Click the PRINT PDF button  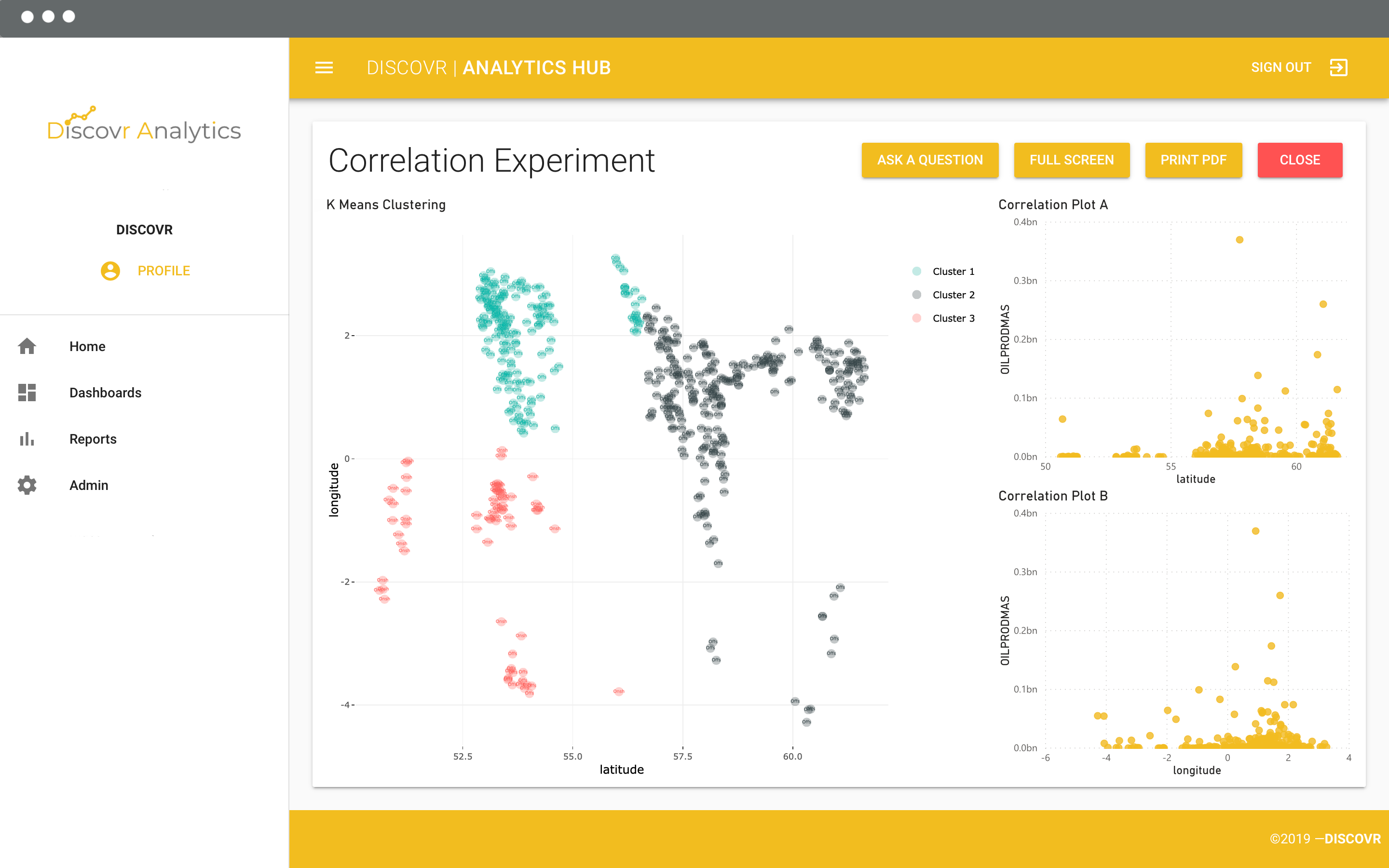[x=1193, y=160]
